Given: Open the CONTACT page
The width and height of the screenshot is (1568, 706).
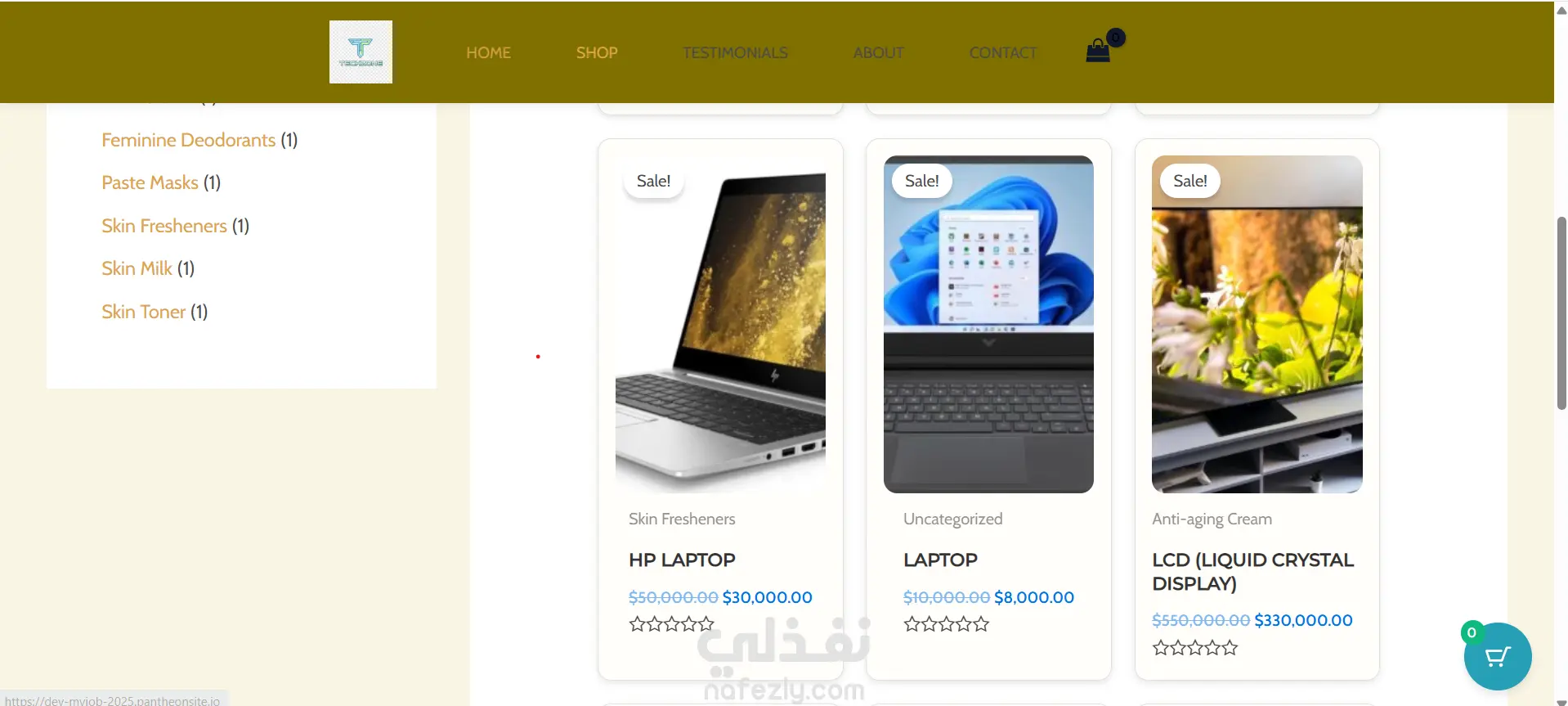Looking at the screenshot, I should tap(1003, 52).
